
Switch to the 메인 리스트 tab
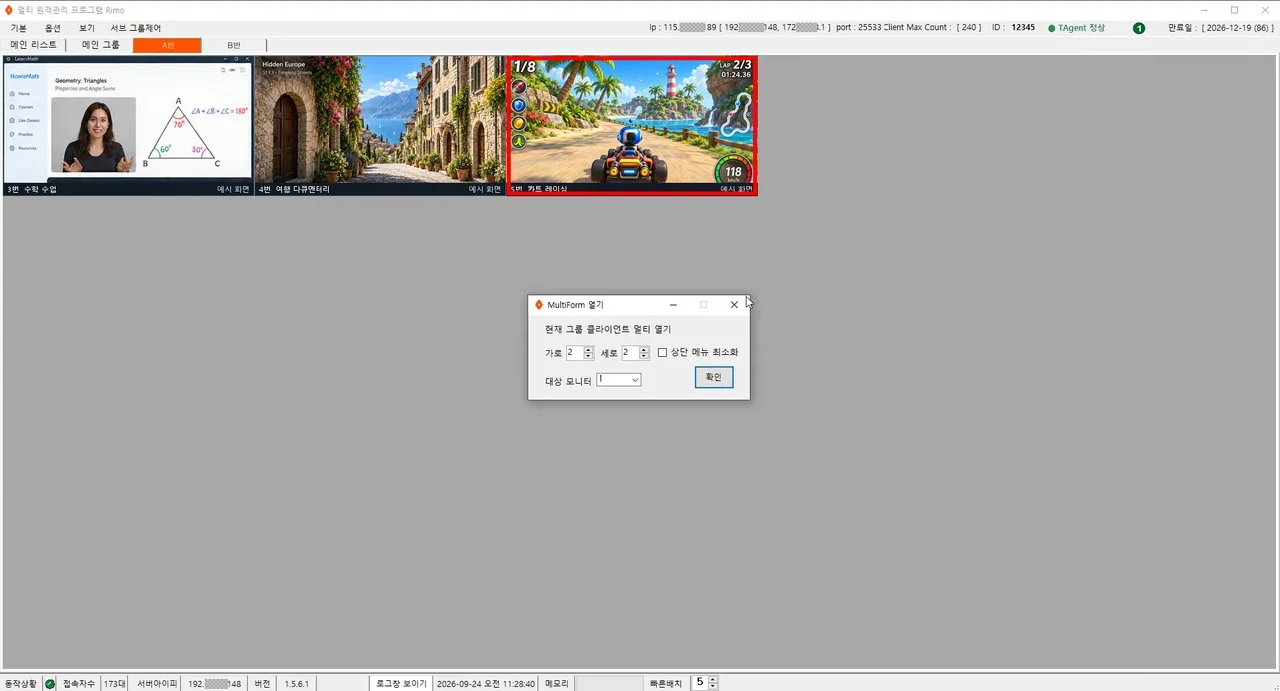(x=34, y=45)
